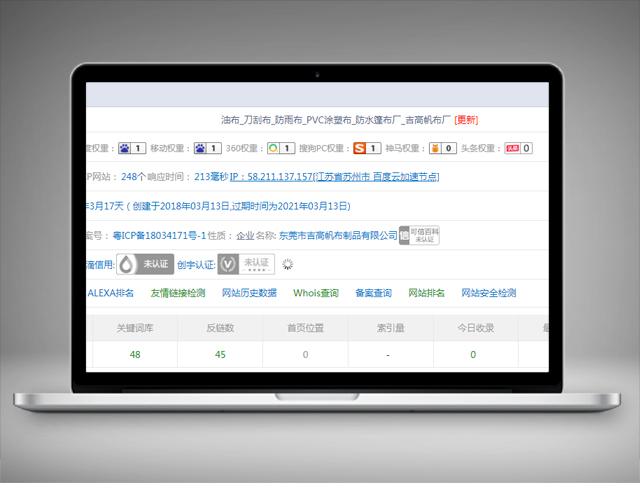
Task: Click the 可信百科 未认证 badge
Action: coord(419,236)
